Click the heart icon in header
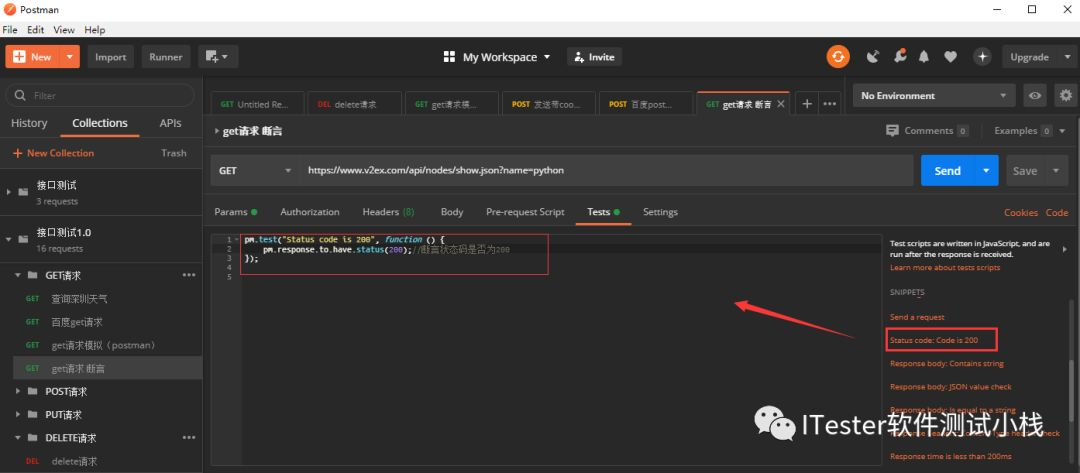 pyautogui.click(x=951, y=57)
